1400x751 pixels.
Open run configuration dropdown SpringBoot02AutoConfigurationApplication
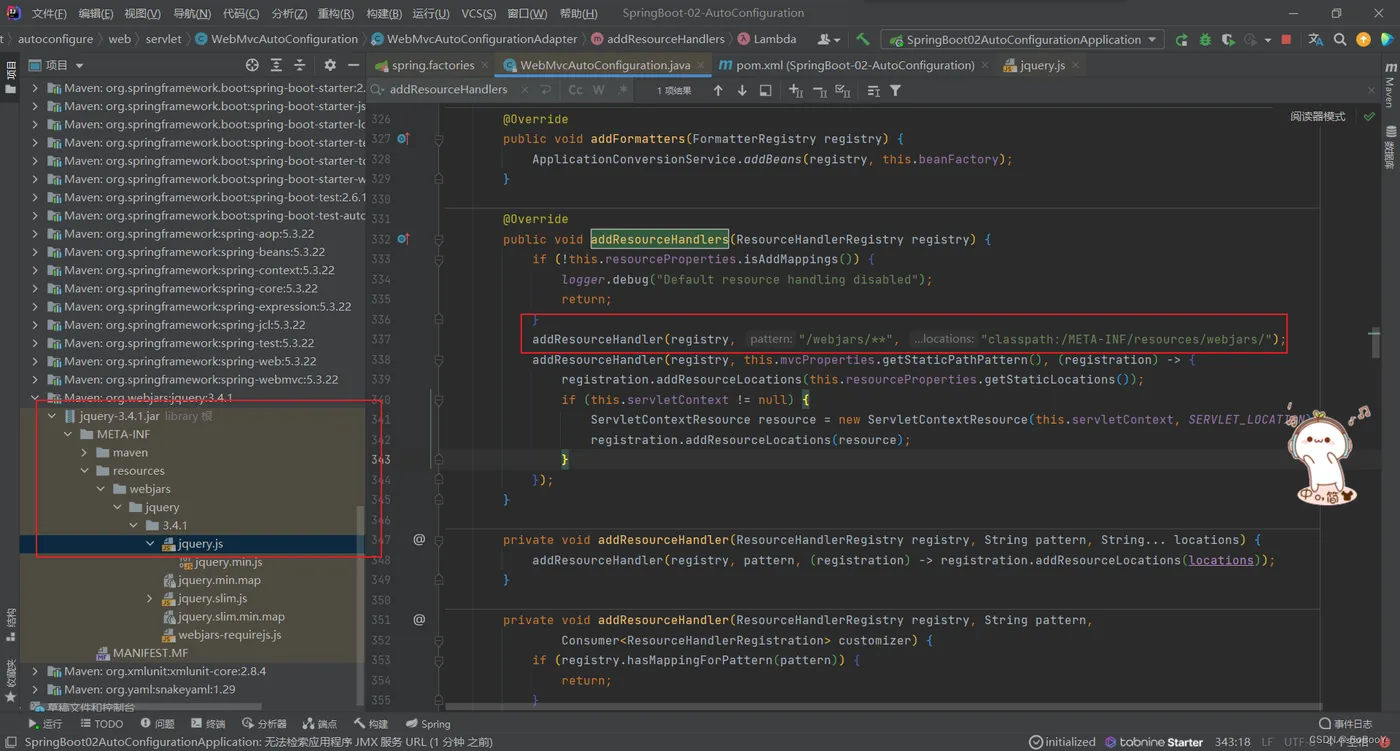(1022, 40)
